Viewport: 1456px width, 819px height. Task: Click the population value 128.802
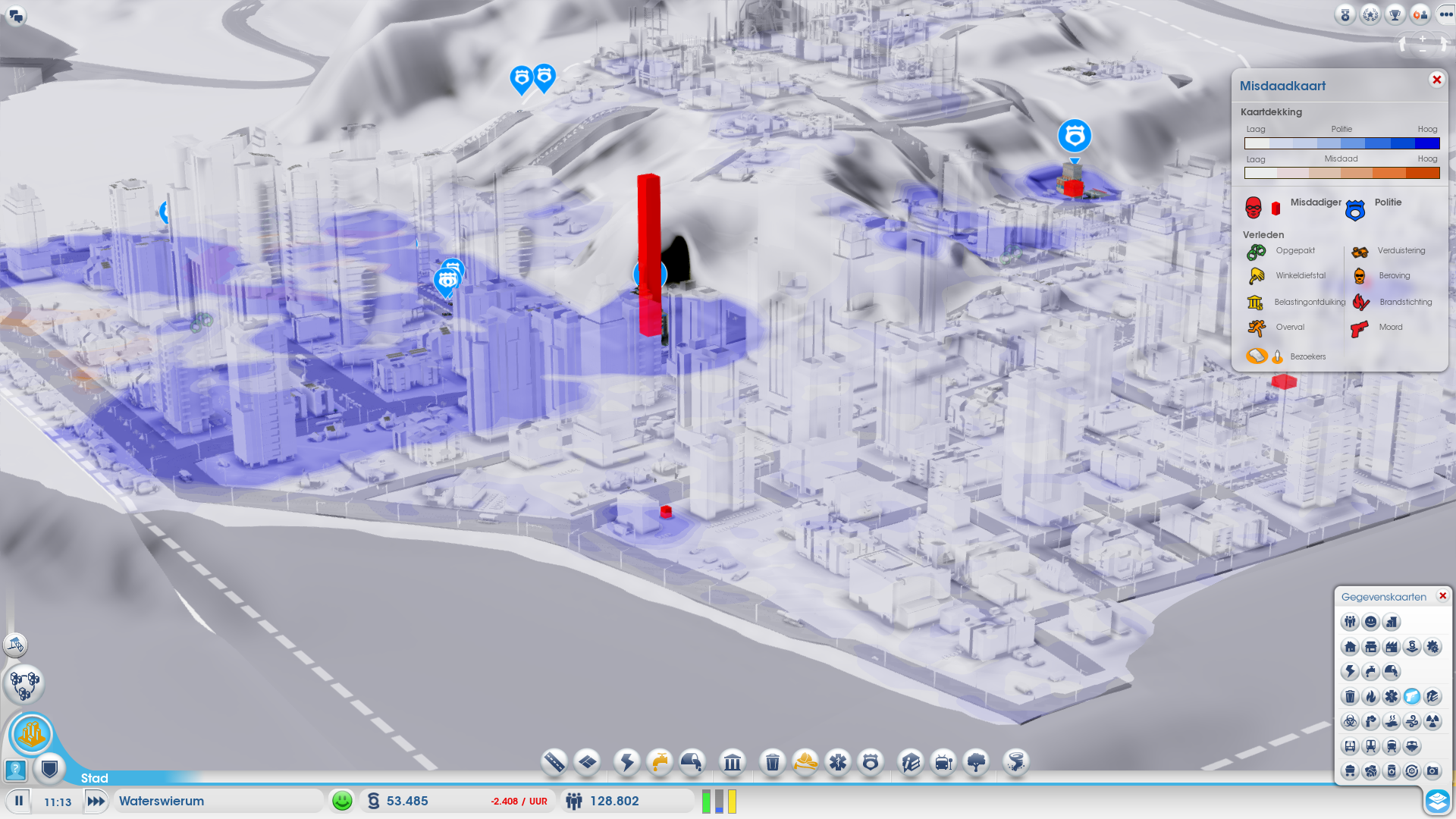(x=614, y=801)
